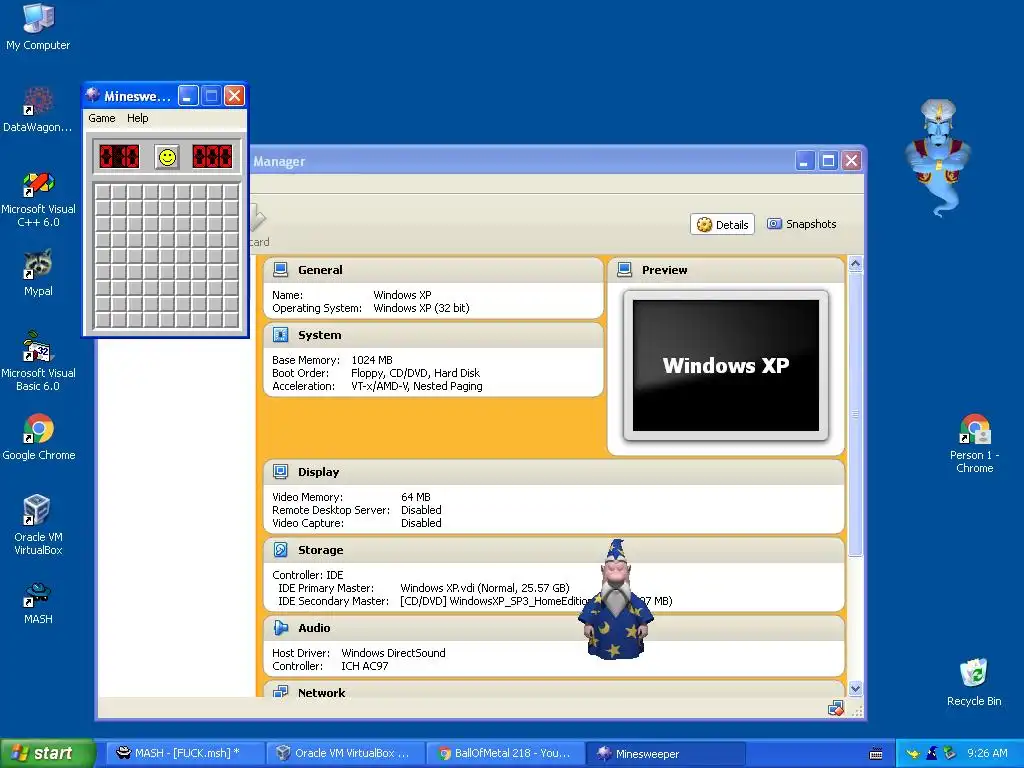This screenshot has height=768, width=1024.
Task: Click scroll down arrow in VirtualBox details
Action: (855, 688)
